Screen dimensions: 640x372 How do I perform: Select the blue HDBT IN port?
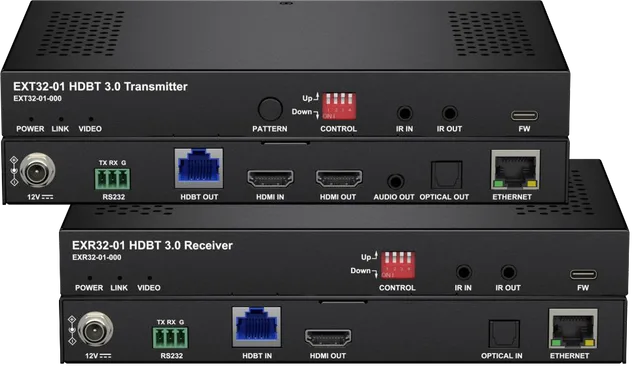[257, 327]
